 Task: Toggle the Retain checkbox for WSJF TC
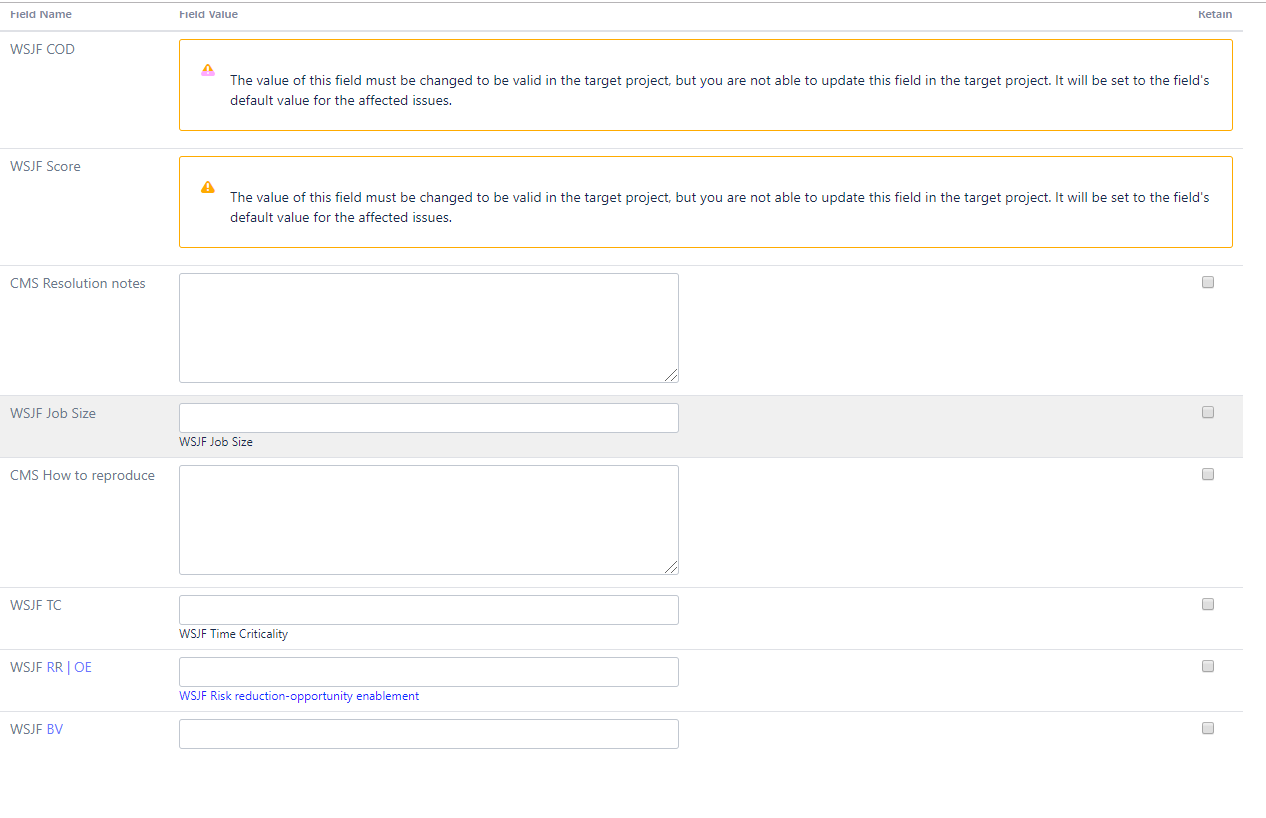pos(1208,604)
